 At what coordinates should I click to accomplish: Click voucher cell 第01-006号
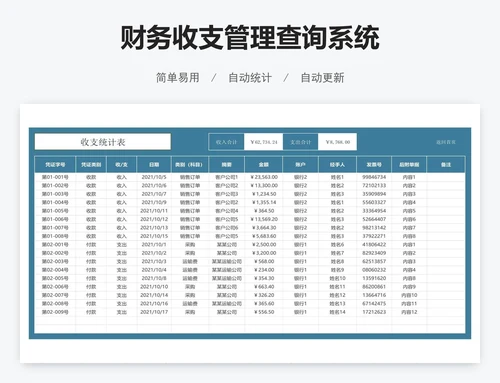tap(55, 219)
